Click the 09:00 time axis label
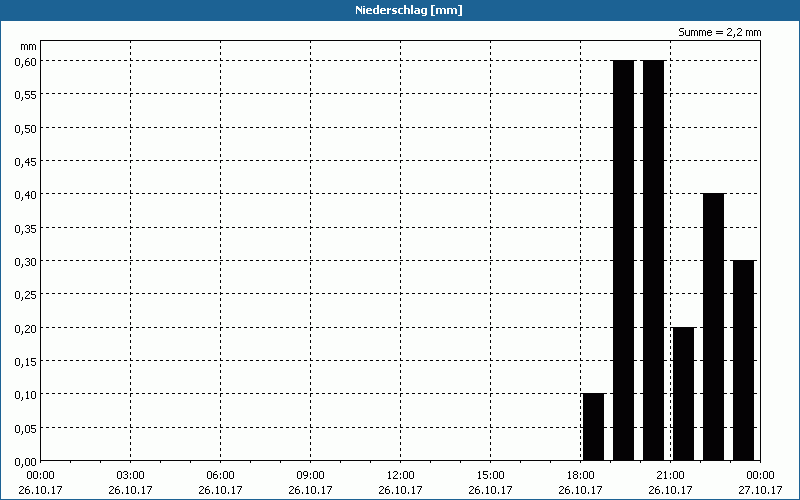 [310, 475]
